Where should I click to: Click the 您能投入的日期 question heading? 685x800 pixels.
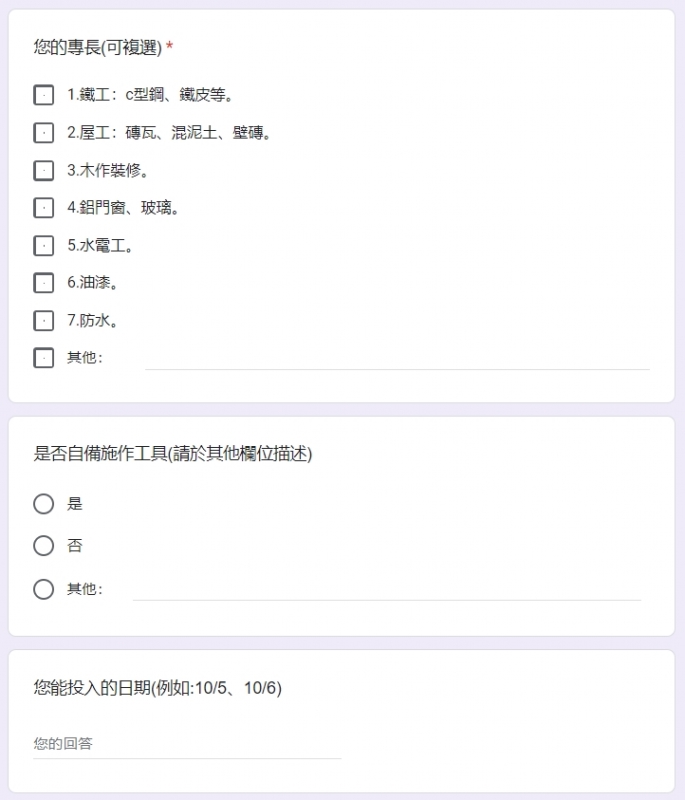pos(158,688)
